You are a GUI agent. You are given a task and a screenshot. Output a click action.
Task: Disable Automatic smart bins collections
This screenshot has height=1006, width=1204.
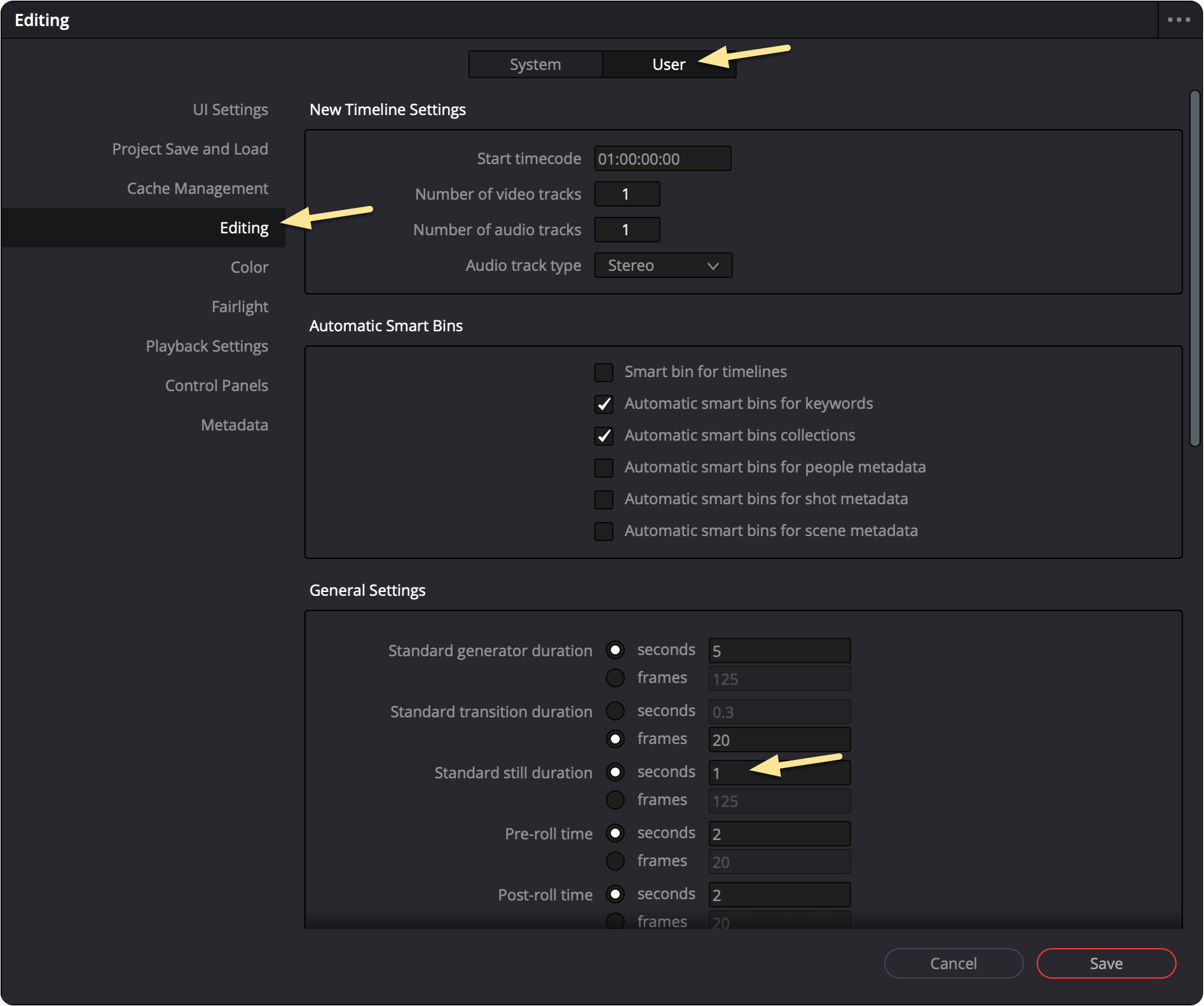(603, 436)
